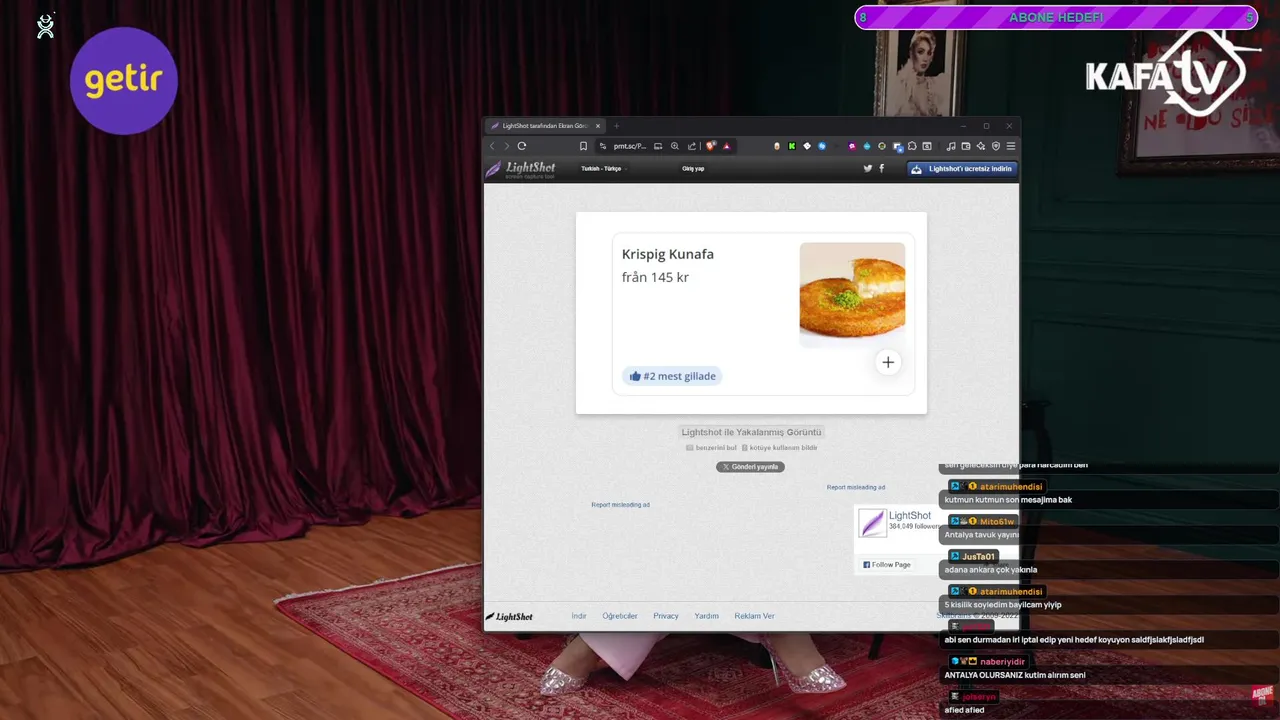This screenshot has width=1280, height=720.
Task: Click the från 145 kr price text
Action: click(655, 277)
